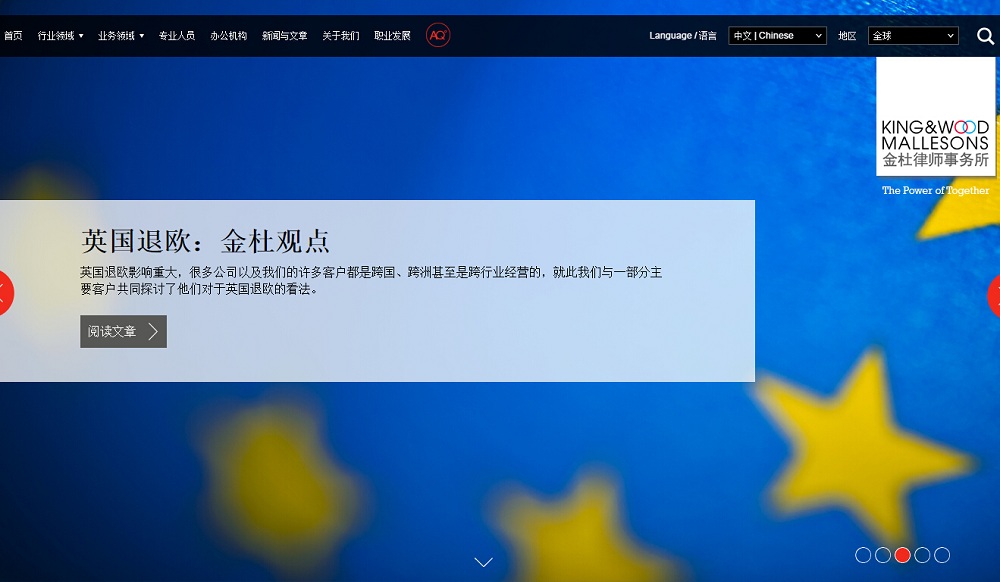The image size is (1000, 582).
Task: Open the 中文 | Chinese language dropdown
Action: pos(777,36)
